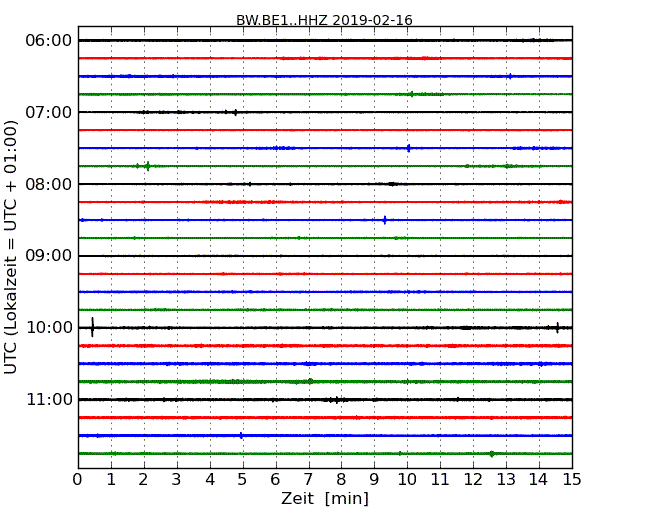Image resolution: width=650 pixels, height=520 pixels.
Task: Click the x-axis tick label 2
Action: (144, 479)
